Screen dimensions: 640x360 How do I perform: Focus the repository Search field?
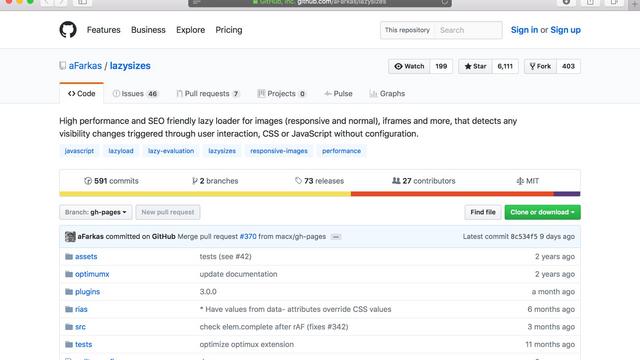[469, 30]
